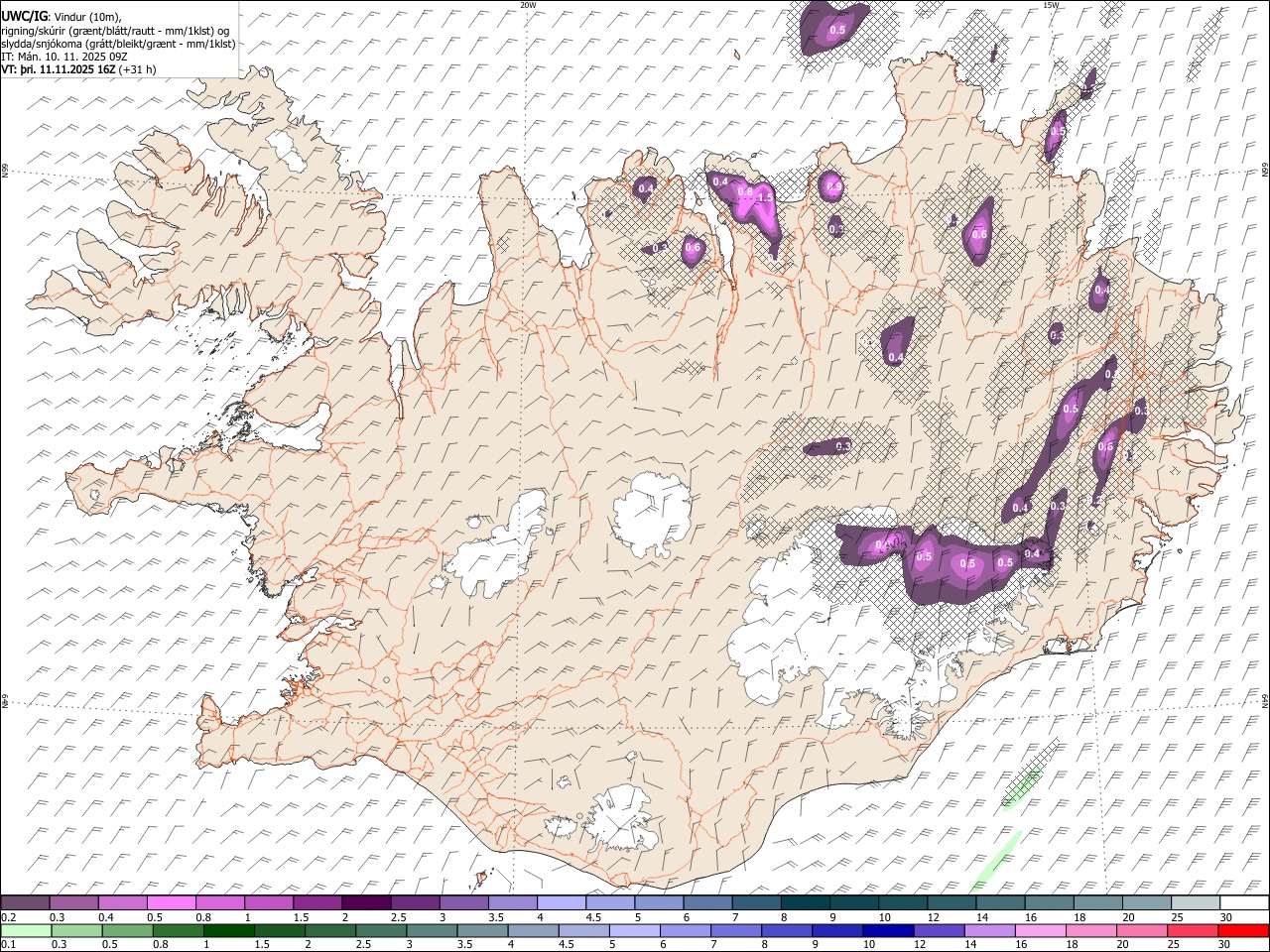The height and width of the screenshot is (952, 1270).
Task: Select the 'IT: Mán. 10. 11. 2025 09Z' init time
Action: point(64,57)
